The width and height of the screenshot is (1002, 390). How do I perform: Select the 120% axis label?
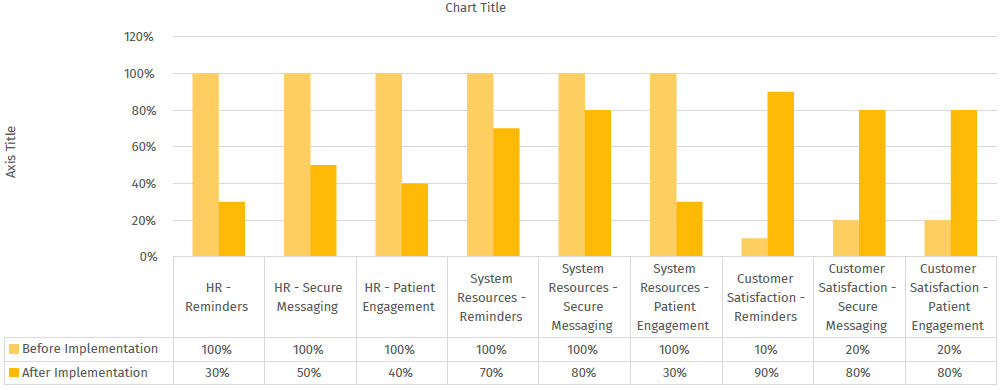coord(139,37)
